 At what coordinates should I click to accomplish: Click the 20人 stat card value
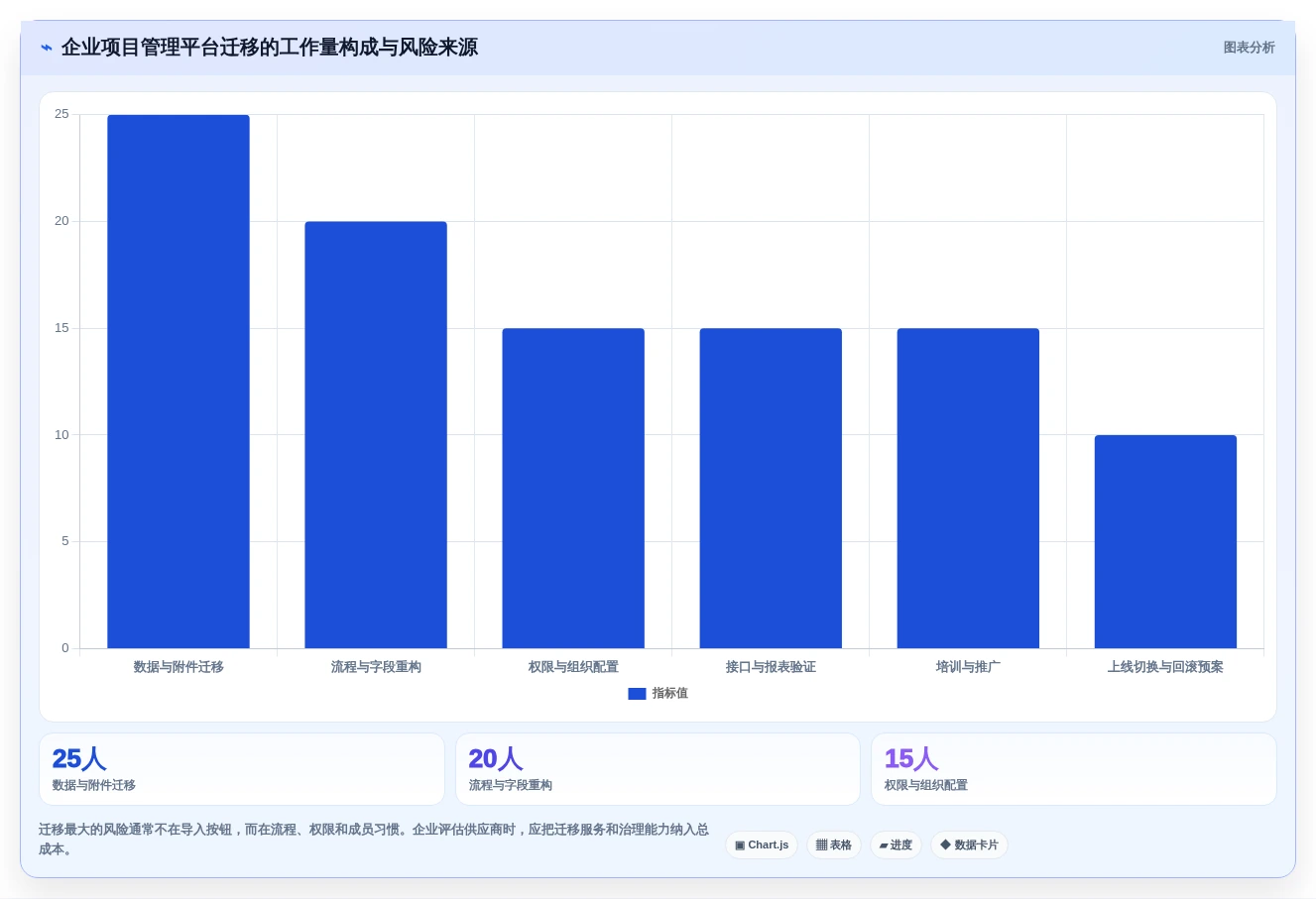click(496, 759)
